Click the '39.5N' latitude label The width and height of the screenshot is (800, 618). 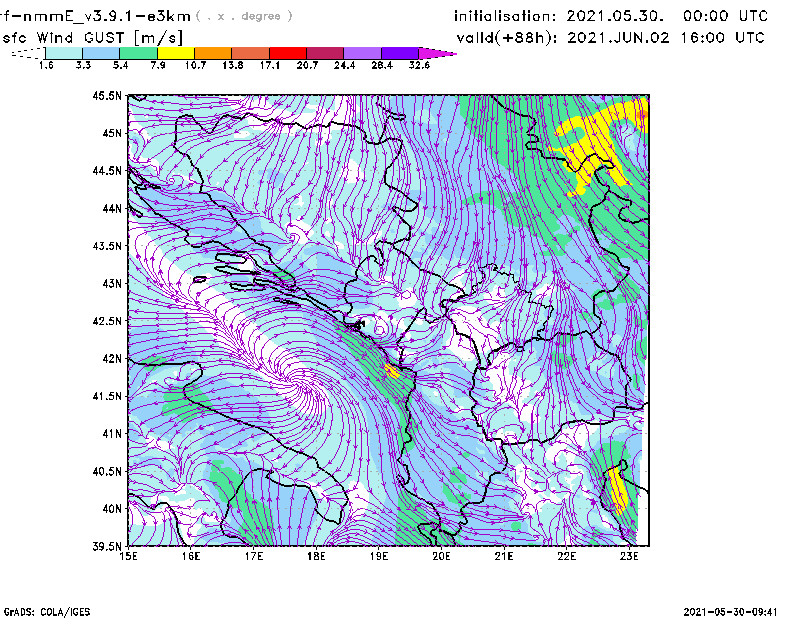pos(107,546)
